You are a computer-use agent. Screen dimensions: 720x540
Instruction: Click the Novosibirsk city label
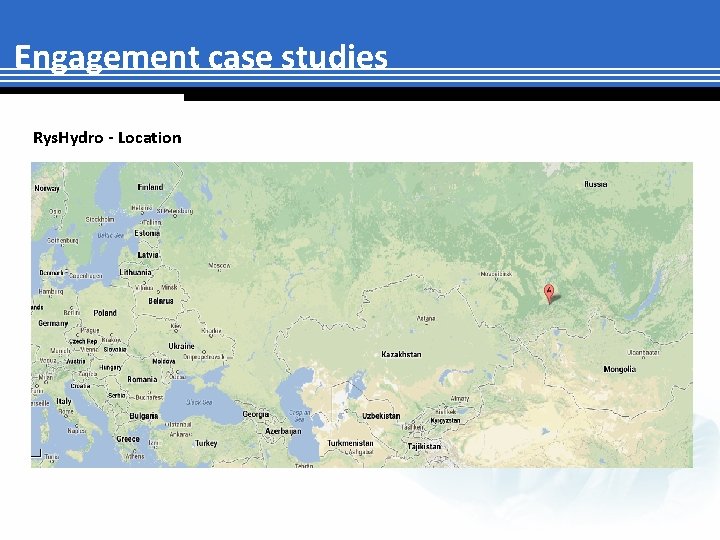(x=496, y=274)
